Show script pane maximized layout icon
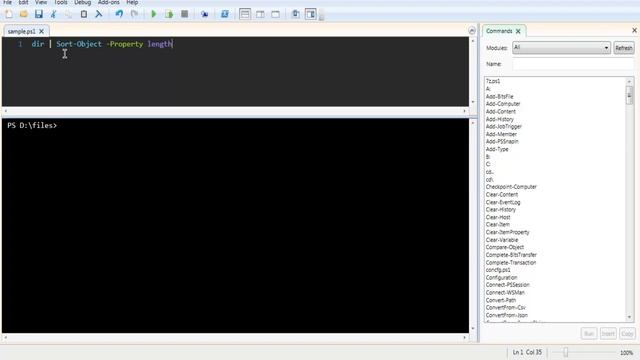The width and height of the screenshot is (640, 360). coord(276,14)
